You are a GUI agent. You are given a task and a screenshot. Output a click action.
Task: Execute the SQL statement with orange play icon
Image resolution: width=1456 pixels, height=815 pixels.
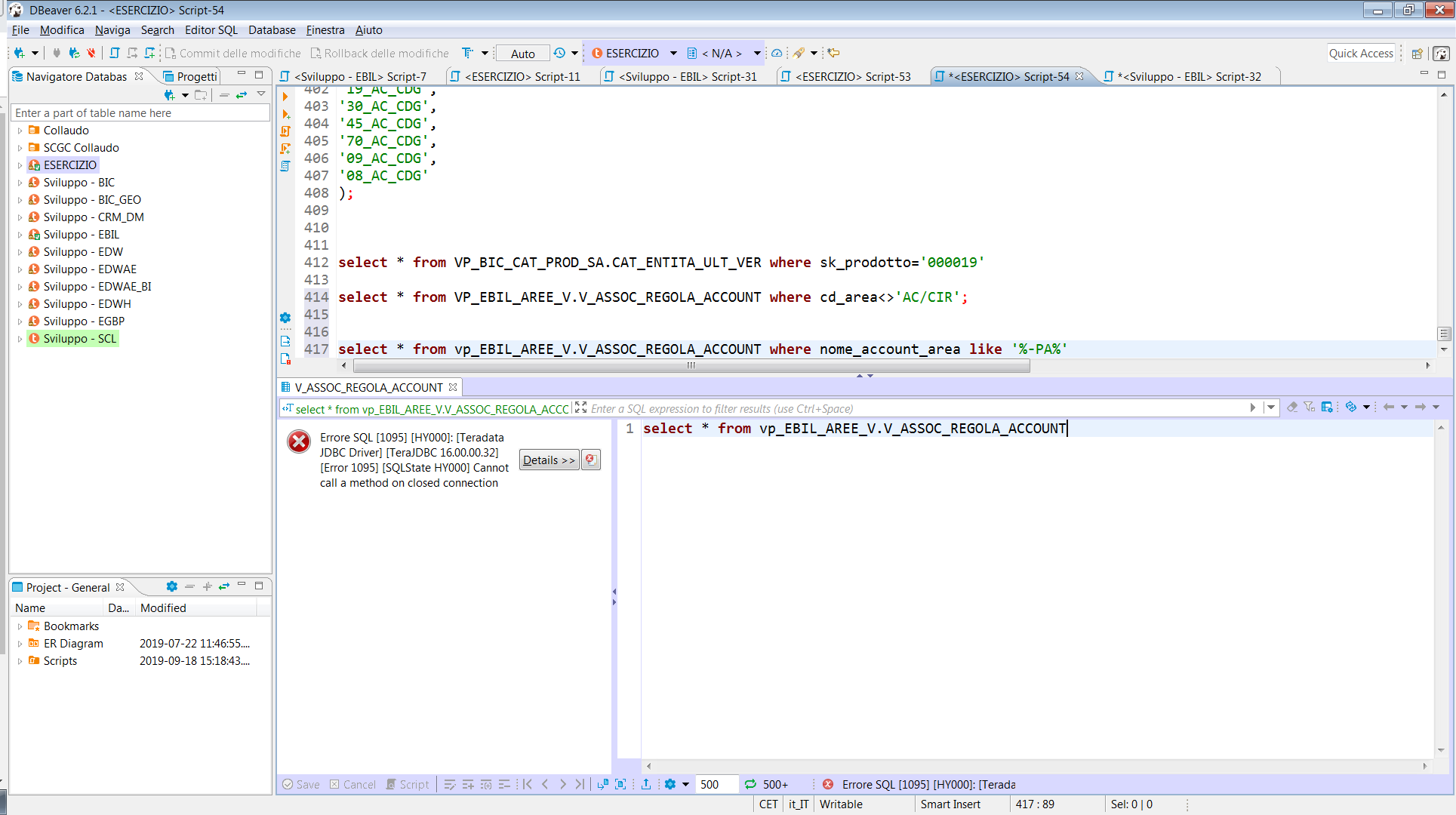pyautogui.click(x=285, y=97)
